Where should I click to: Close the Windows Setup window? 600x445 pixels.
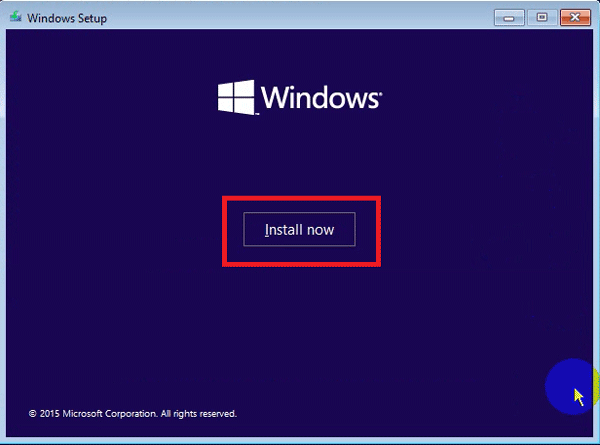click(x=574, y=17)
